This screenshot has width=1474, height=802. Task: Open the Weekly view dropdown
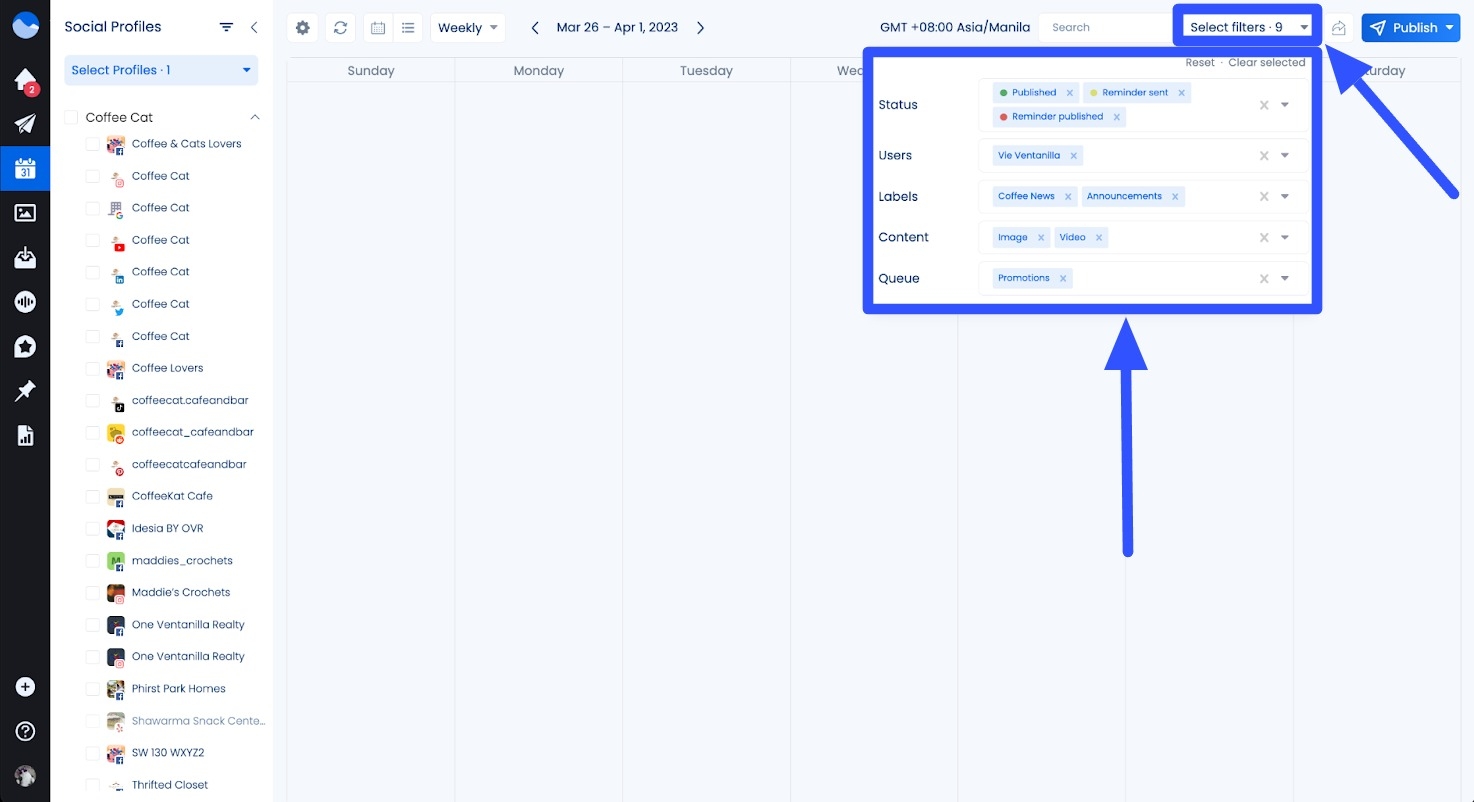click(x=466, y=27)
